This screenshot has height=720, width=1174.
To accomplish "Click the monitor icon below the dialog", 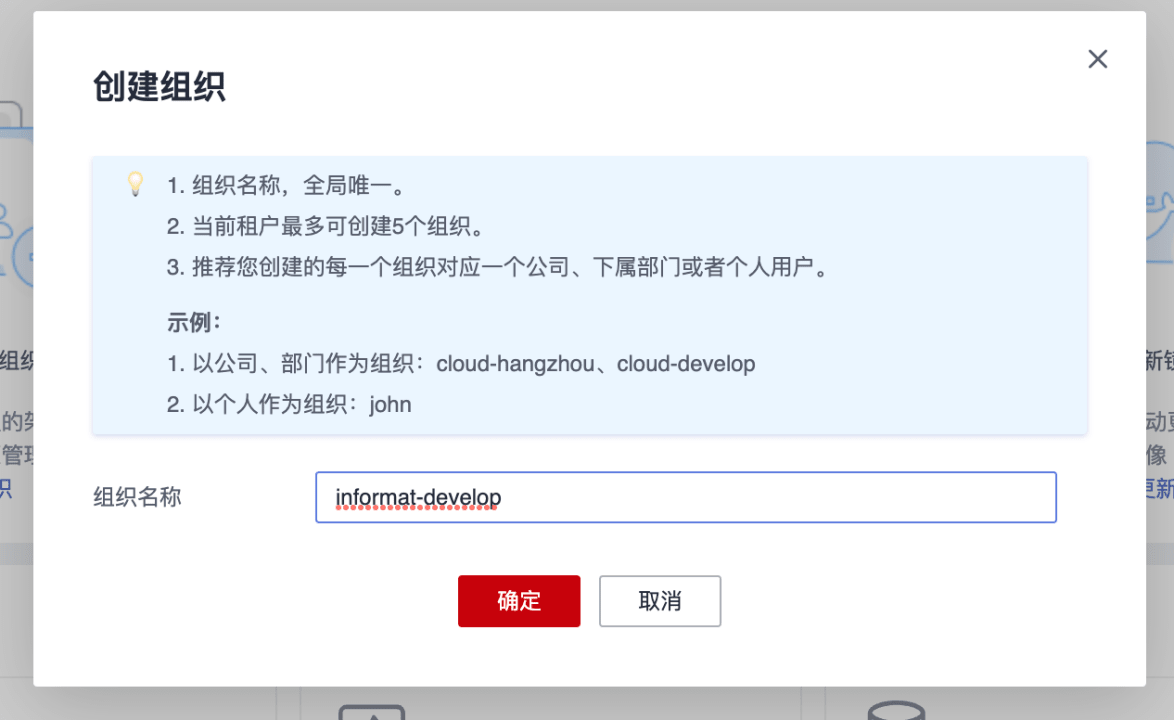I will coord(371,712).
